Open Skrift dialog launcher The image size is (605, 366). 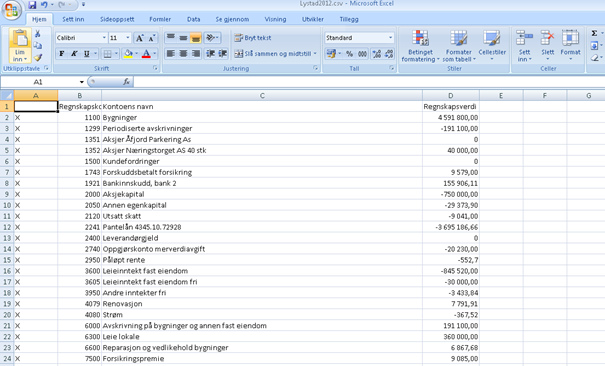[155, 68]
